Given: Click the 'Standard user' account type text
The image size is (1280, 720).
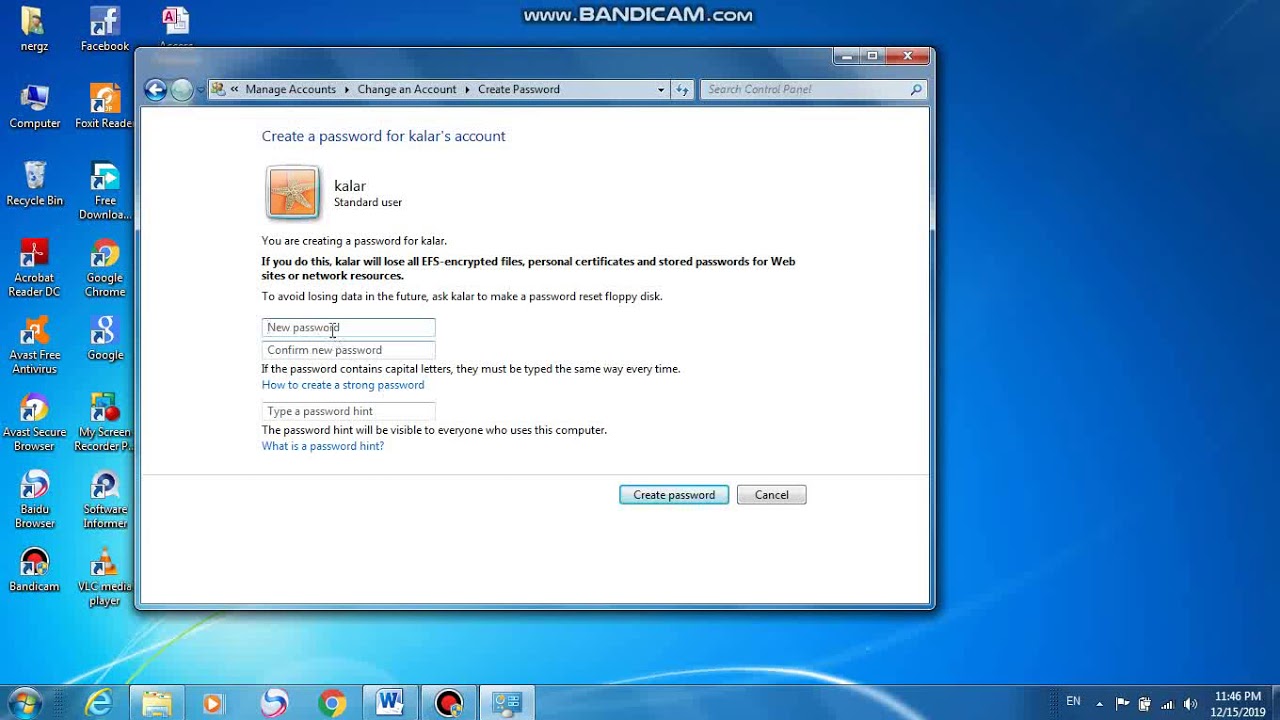Looking at the screenshot, I should pos(368,202).
